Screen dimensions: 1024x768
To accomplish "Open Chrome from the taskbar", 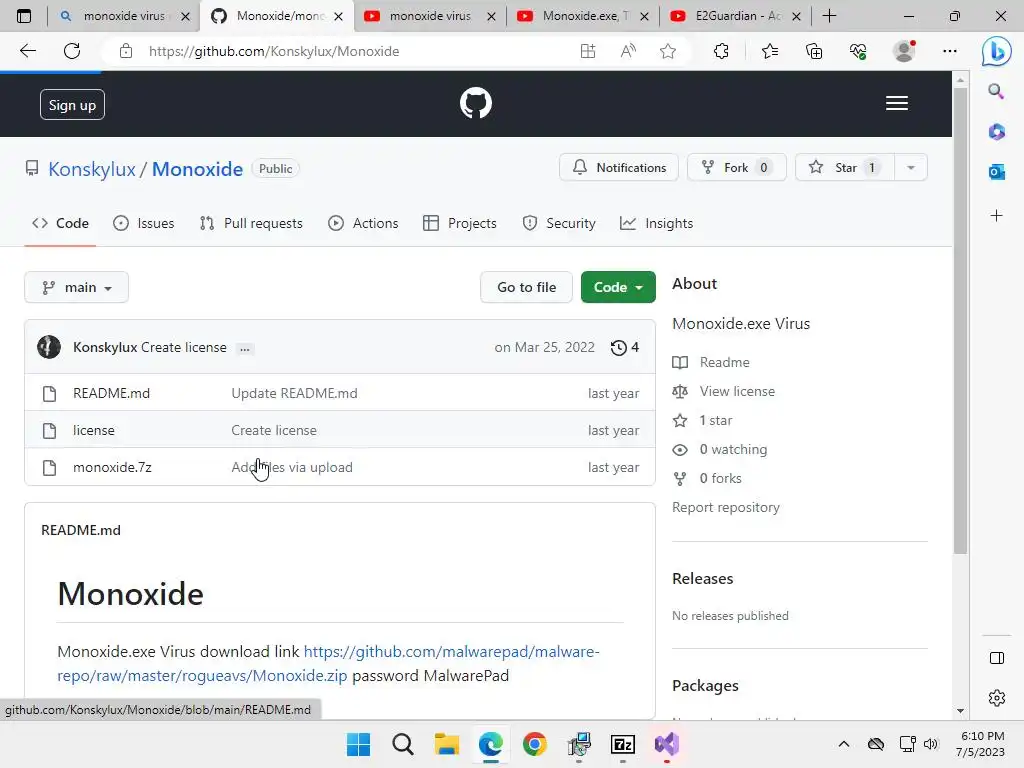I will (x=534, y=744).
